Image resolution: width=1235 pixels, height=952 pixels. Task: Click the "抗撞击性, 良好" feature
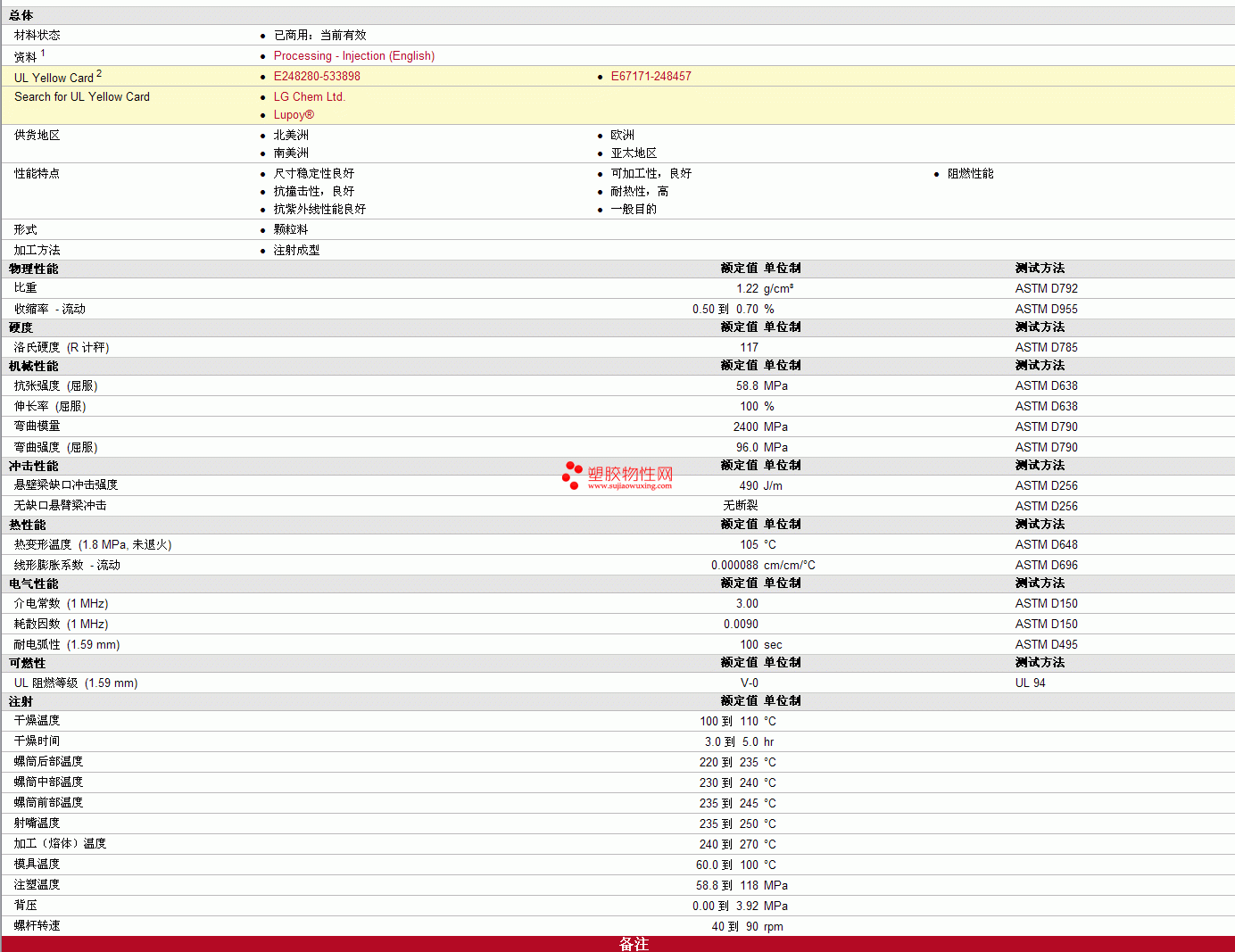[x=314, y=192]
